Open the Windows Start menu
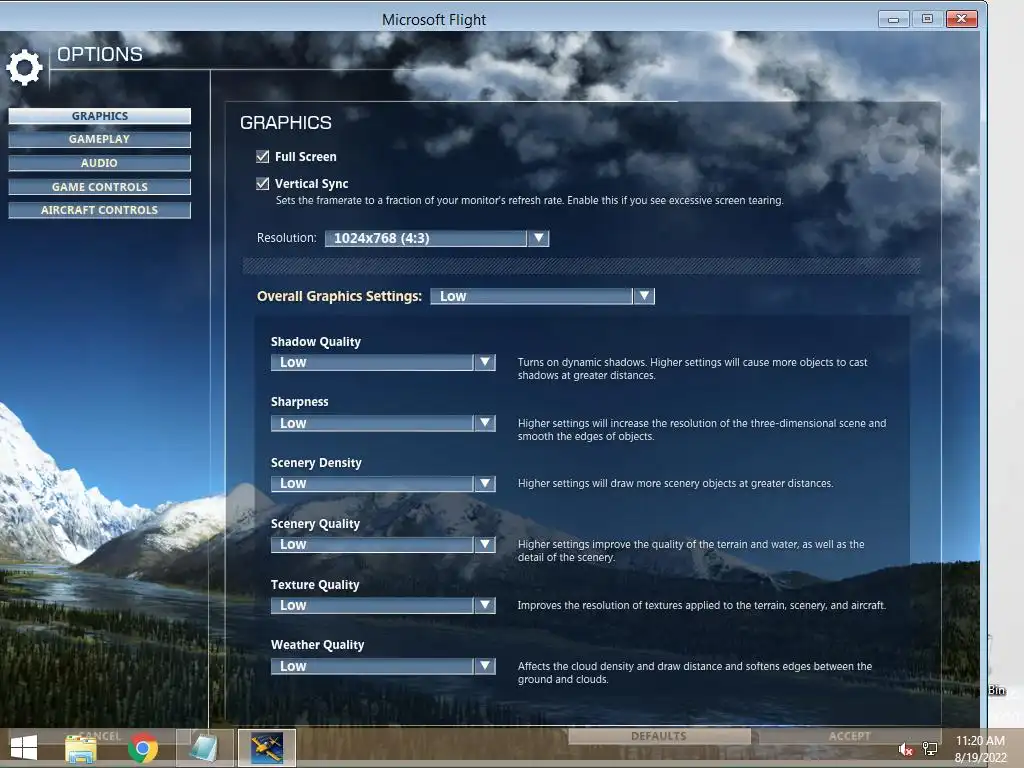The width and height of the screenshot is (1024, 768). 24,748
